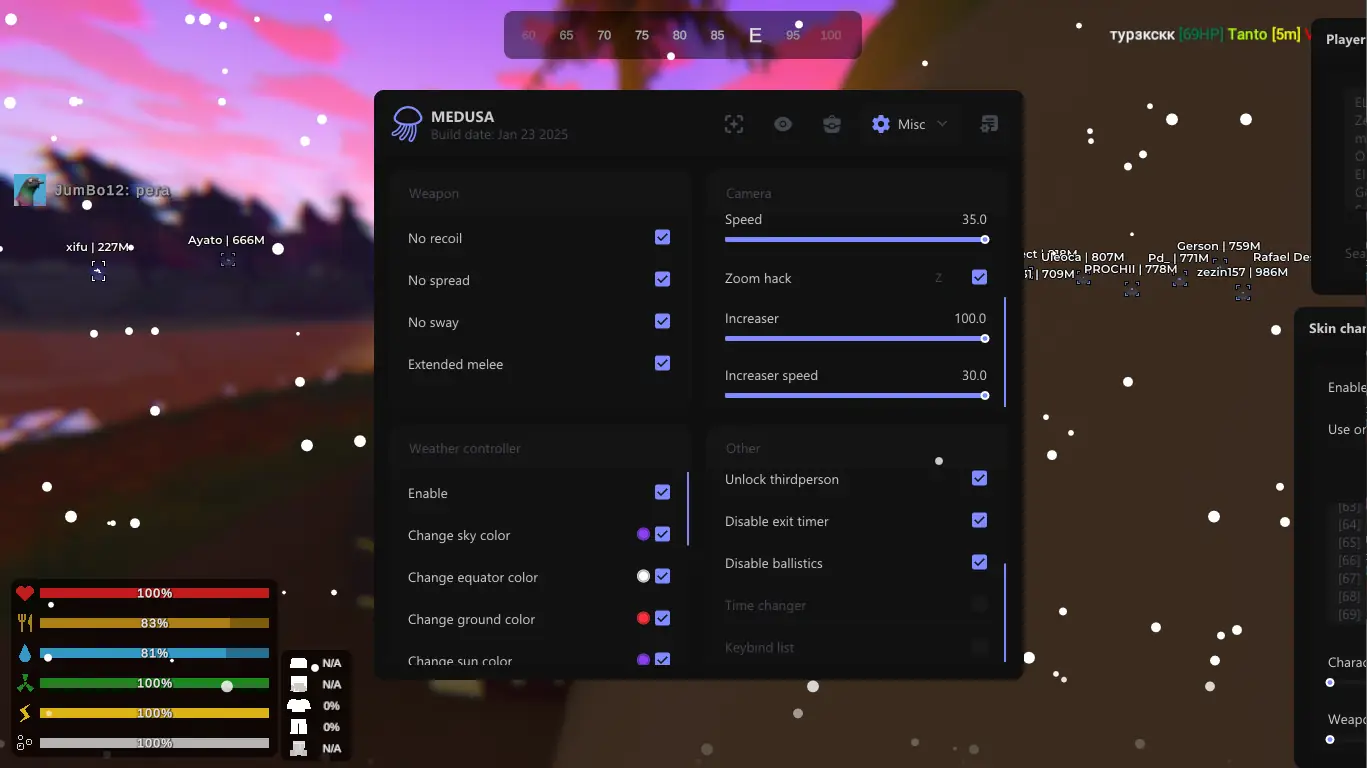
Task: Expand the Misc dropdown chevron
Action: (x=942, y=124)
